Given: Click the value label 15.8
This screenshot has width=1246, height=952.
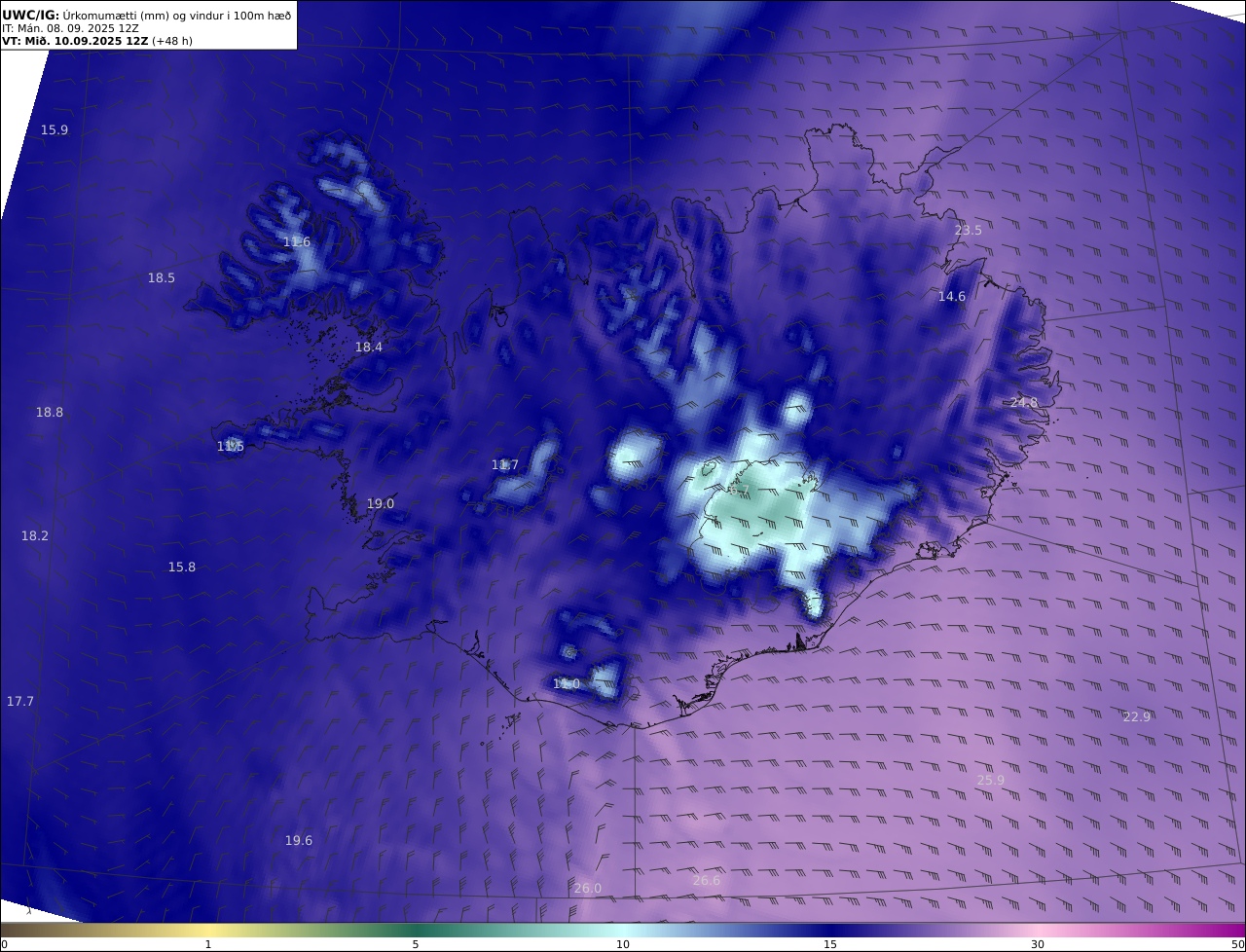Looking at the screenshot, I should (x=182, y=567).
